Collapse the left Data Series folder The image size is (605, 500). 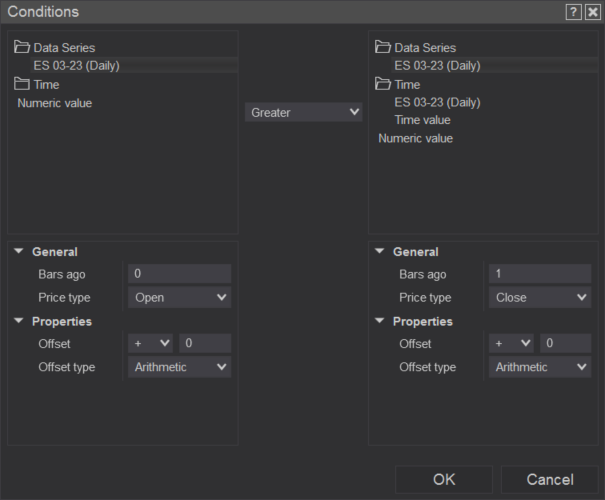coord(22,47)
